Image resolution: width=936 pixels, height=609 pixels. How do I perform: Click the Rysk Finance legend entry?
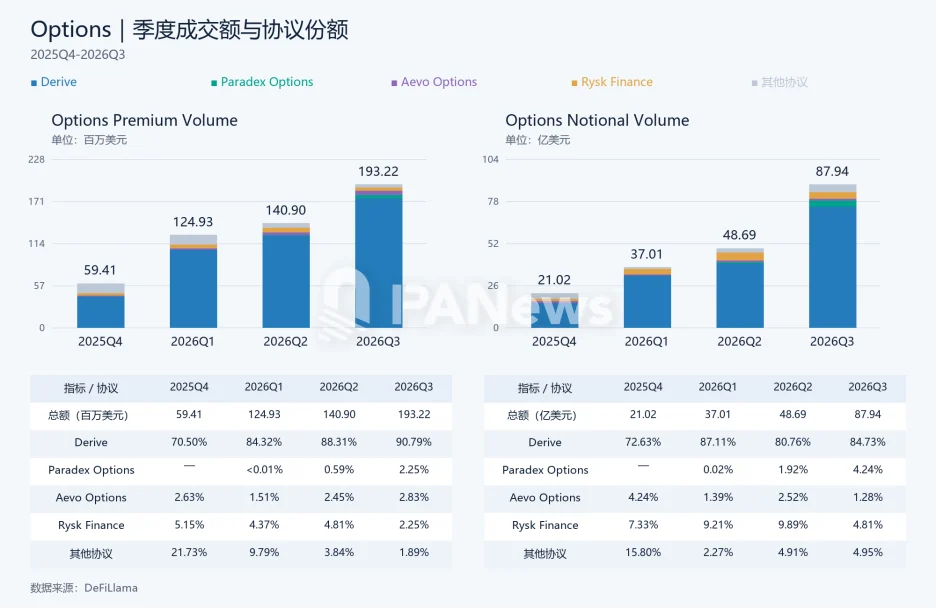[x=612, y=82]
